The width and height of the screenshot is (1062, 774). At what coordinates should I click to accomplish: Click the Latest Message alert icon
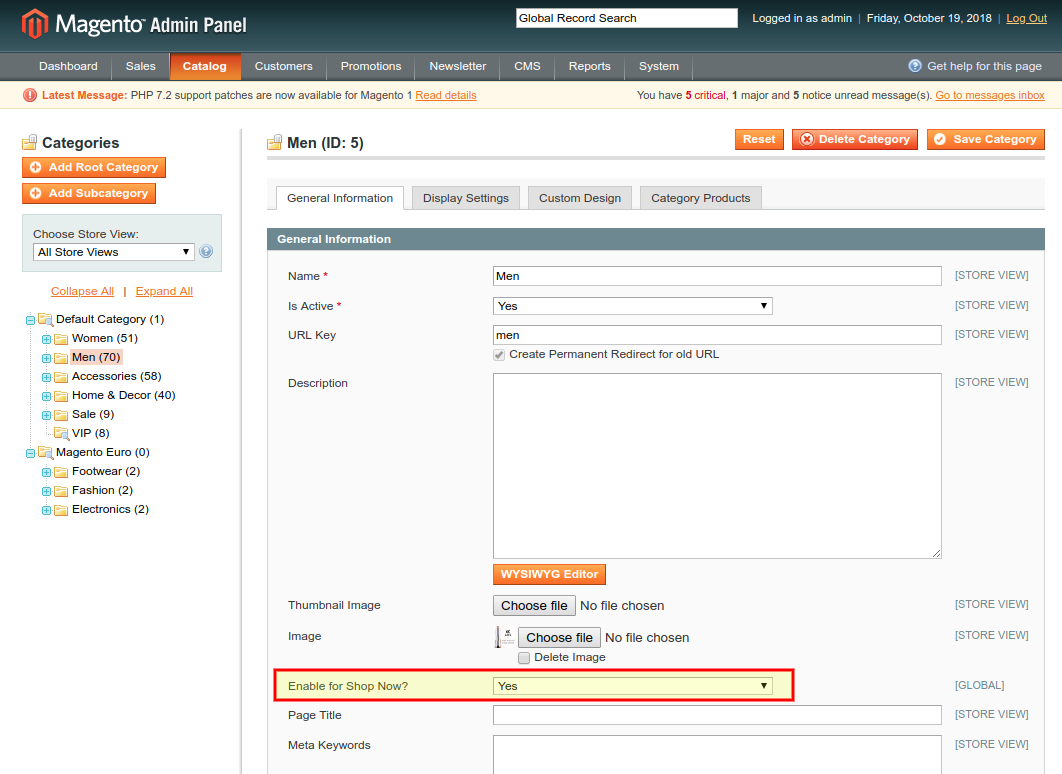pos(30,95)
